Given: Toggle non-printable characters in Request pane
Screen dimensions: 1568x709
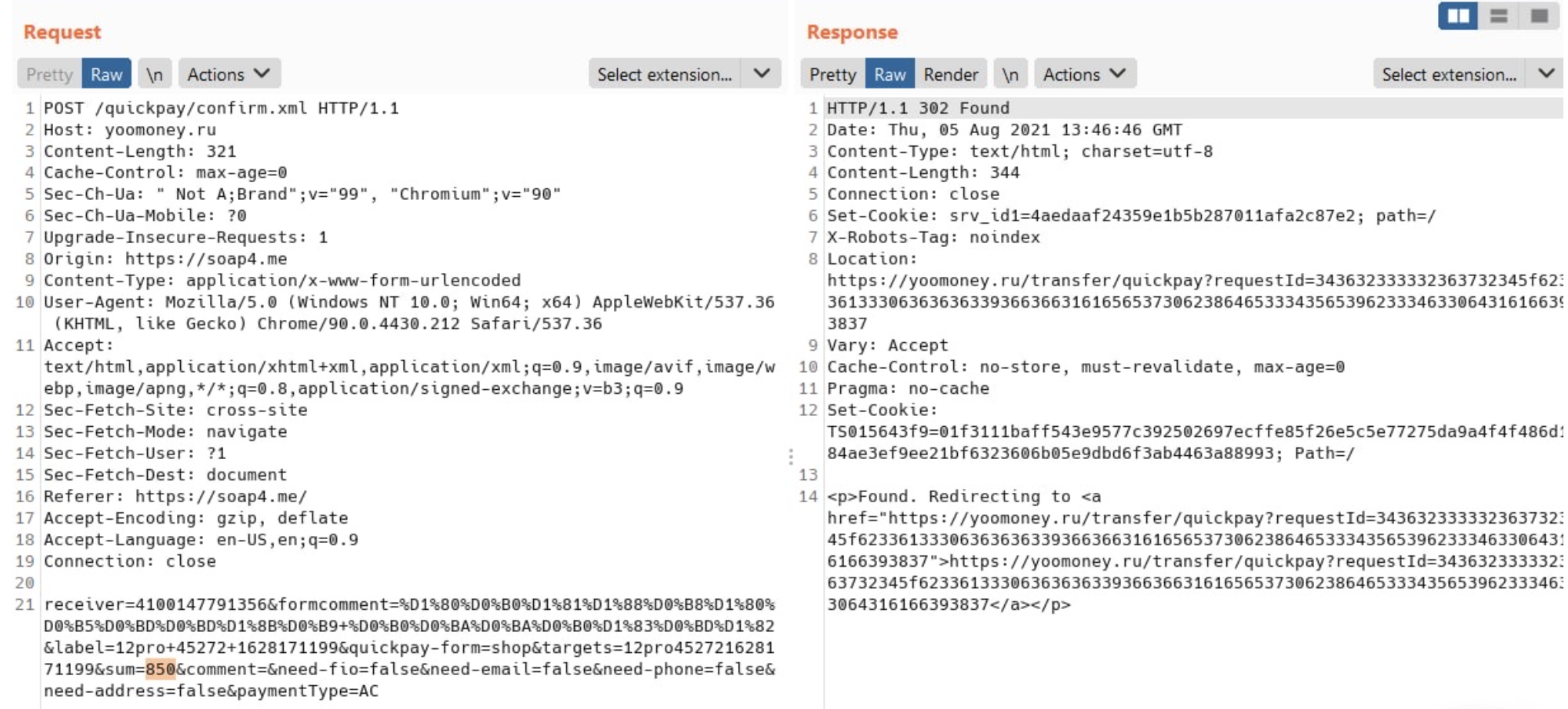Looking at the screenshot, I should pyautogui.click(x=155, y=75).
